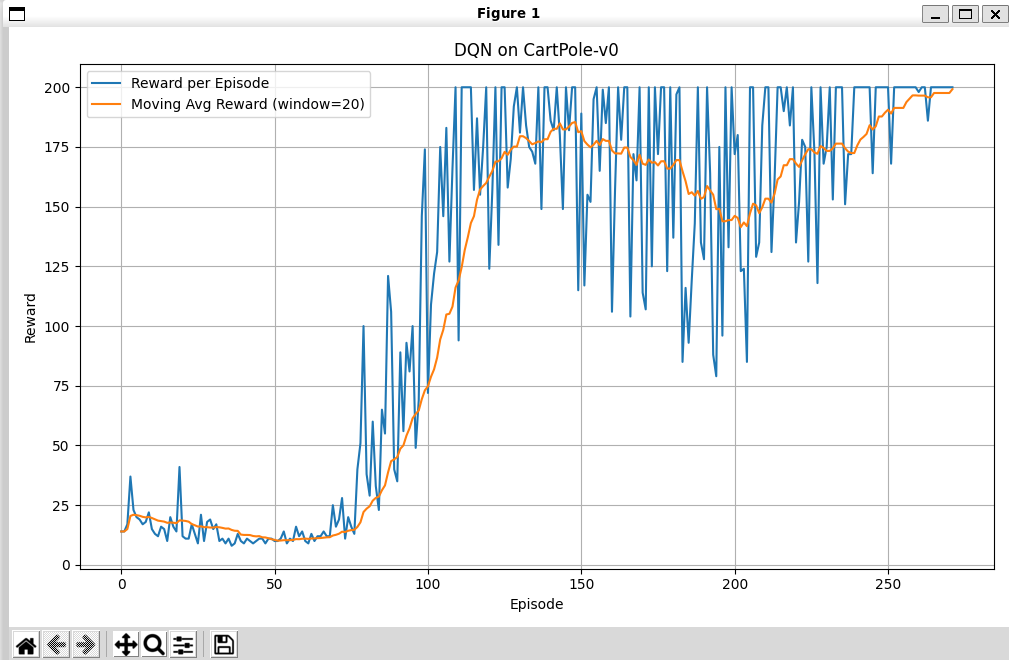
Task: Reset the view with the Home icon
Action: [26, 645]
